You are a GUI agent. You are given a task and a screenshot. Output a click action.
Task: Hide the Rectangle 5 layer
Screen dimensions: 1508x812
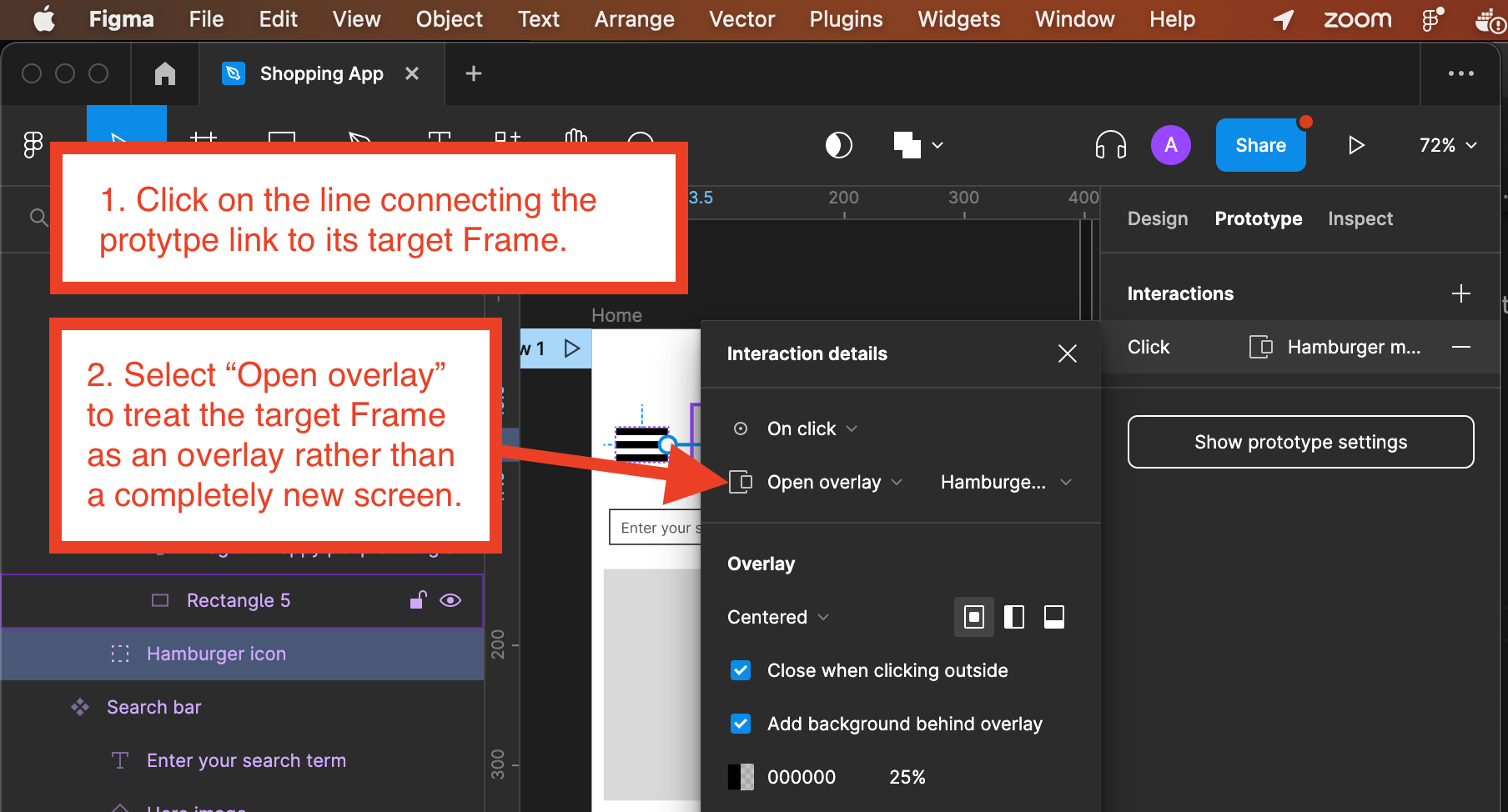click(x=450, y=600)
